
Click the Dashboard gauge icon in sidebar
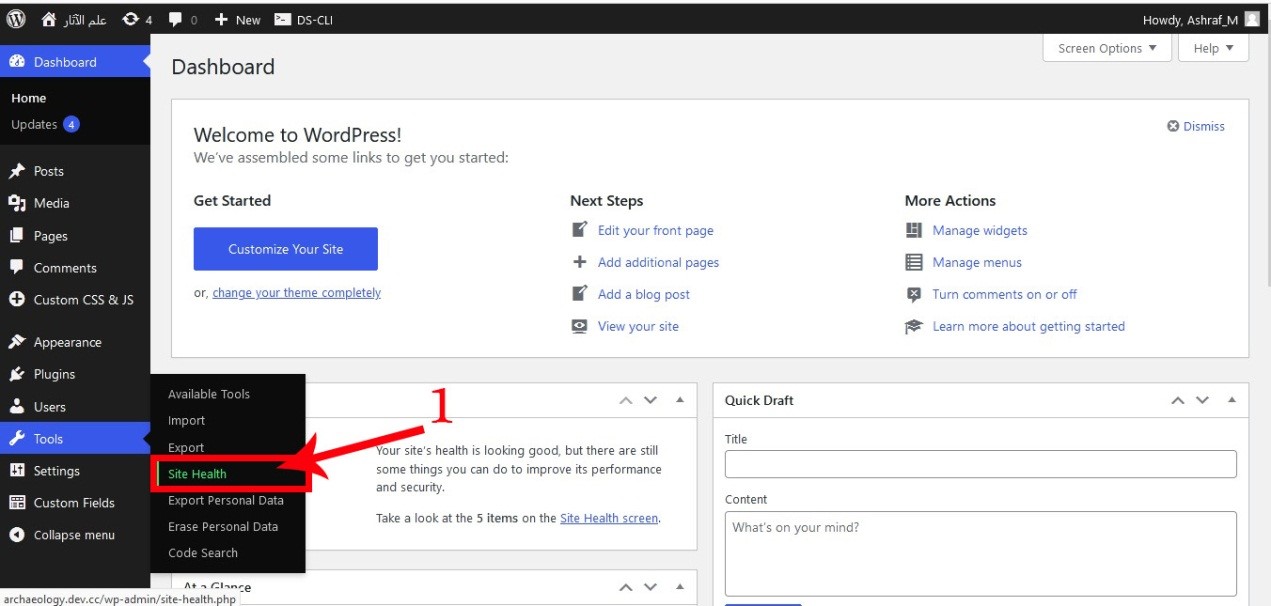[17, 62]
